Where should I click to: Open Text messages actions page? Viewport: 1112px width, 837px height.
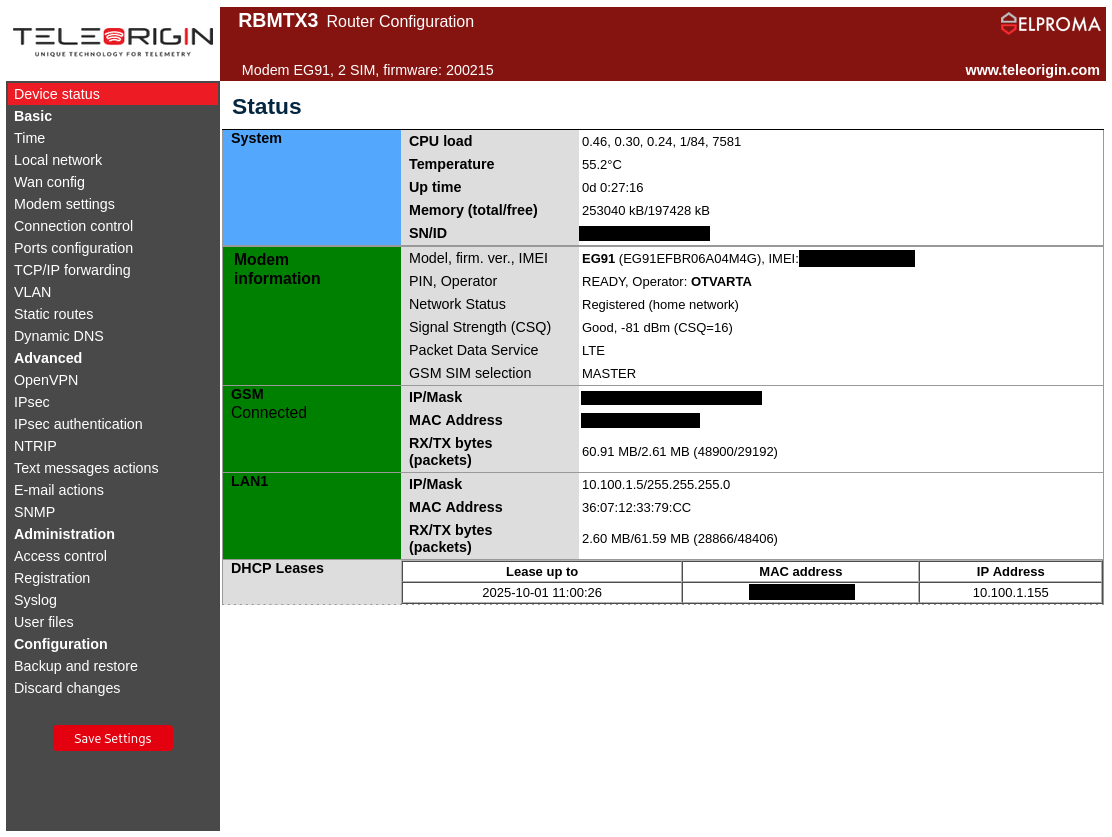click(x=86, y=468)
